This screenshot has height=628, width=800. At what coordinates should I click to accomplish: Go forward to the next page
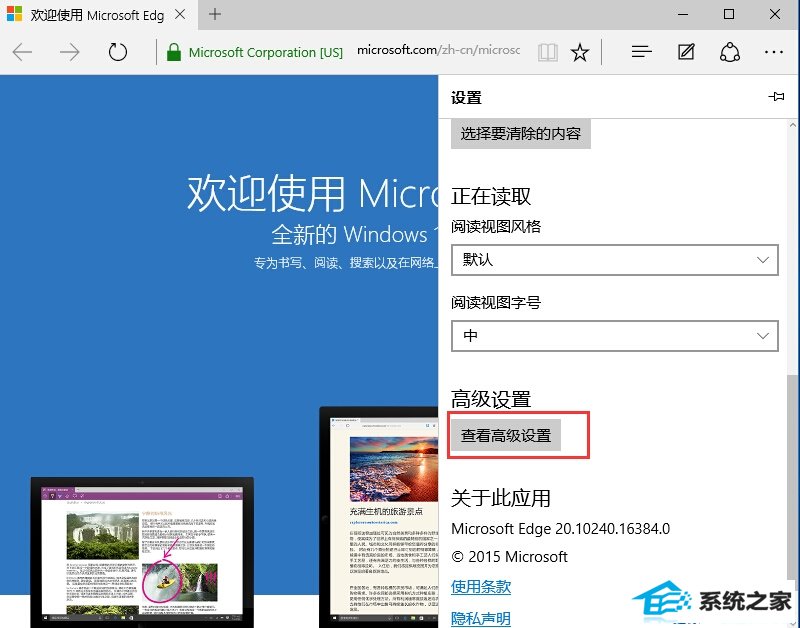click(69, 52)
